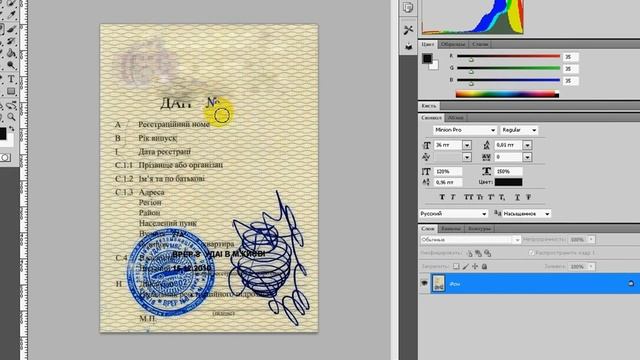
Task: Click the Color panel background swatch
Action: (x=435, y=66)
